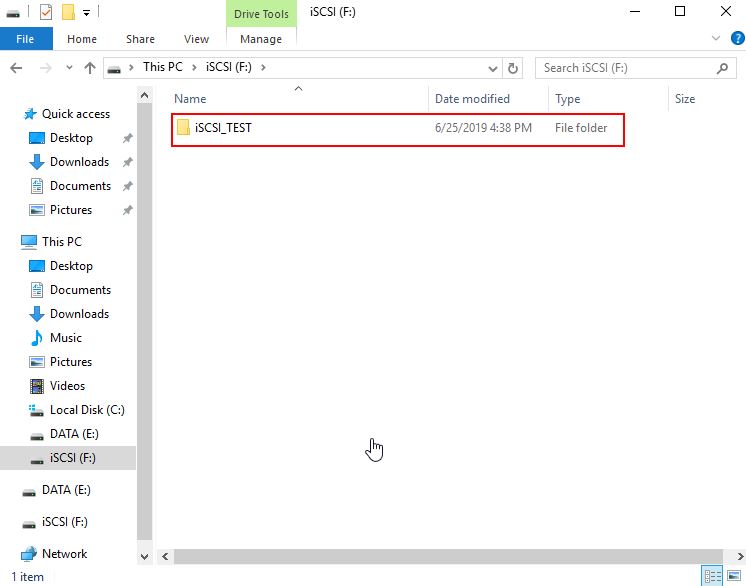Image resolution: width=746 pixels, height=586 pixels.
Task: Click navigation pane scroll down arrow
Action: click(145, 556)
